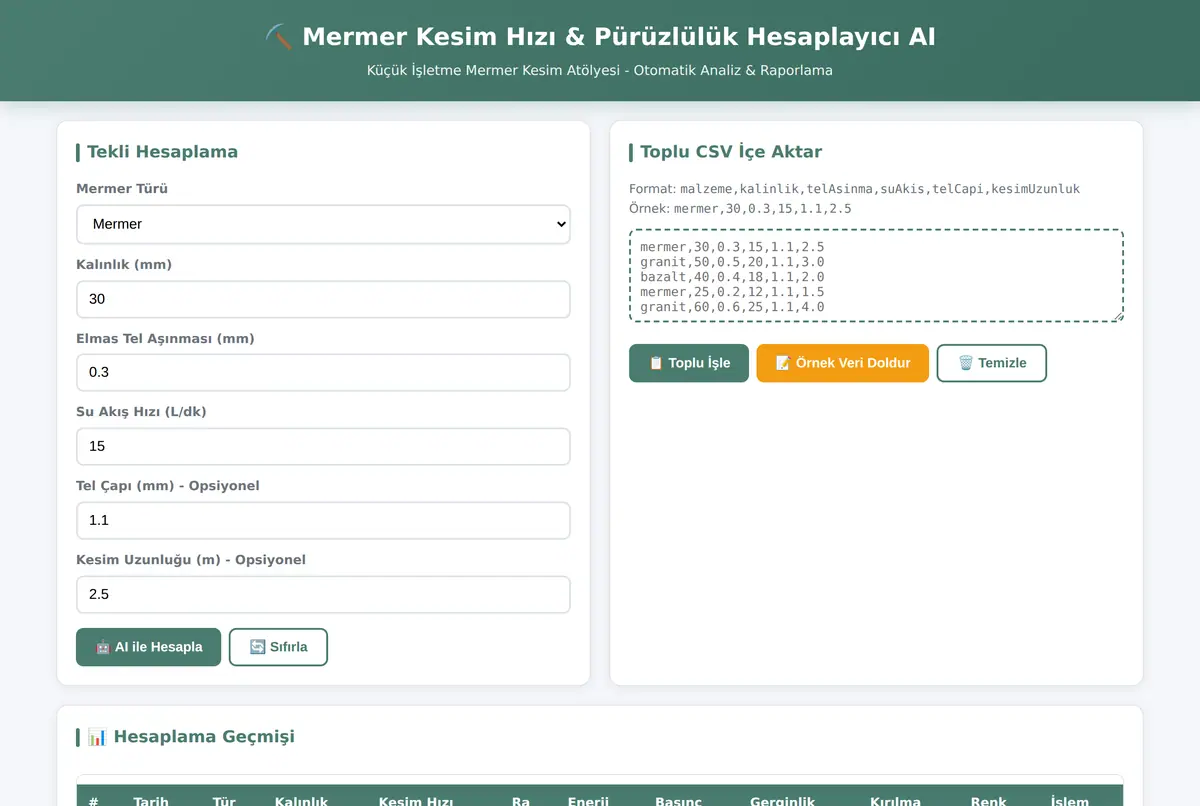Click the Kesim Uzunluğu input field

(323, 594)
